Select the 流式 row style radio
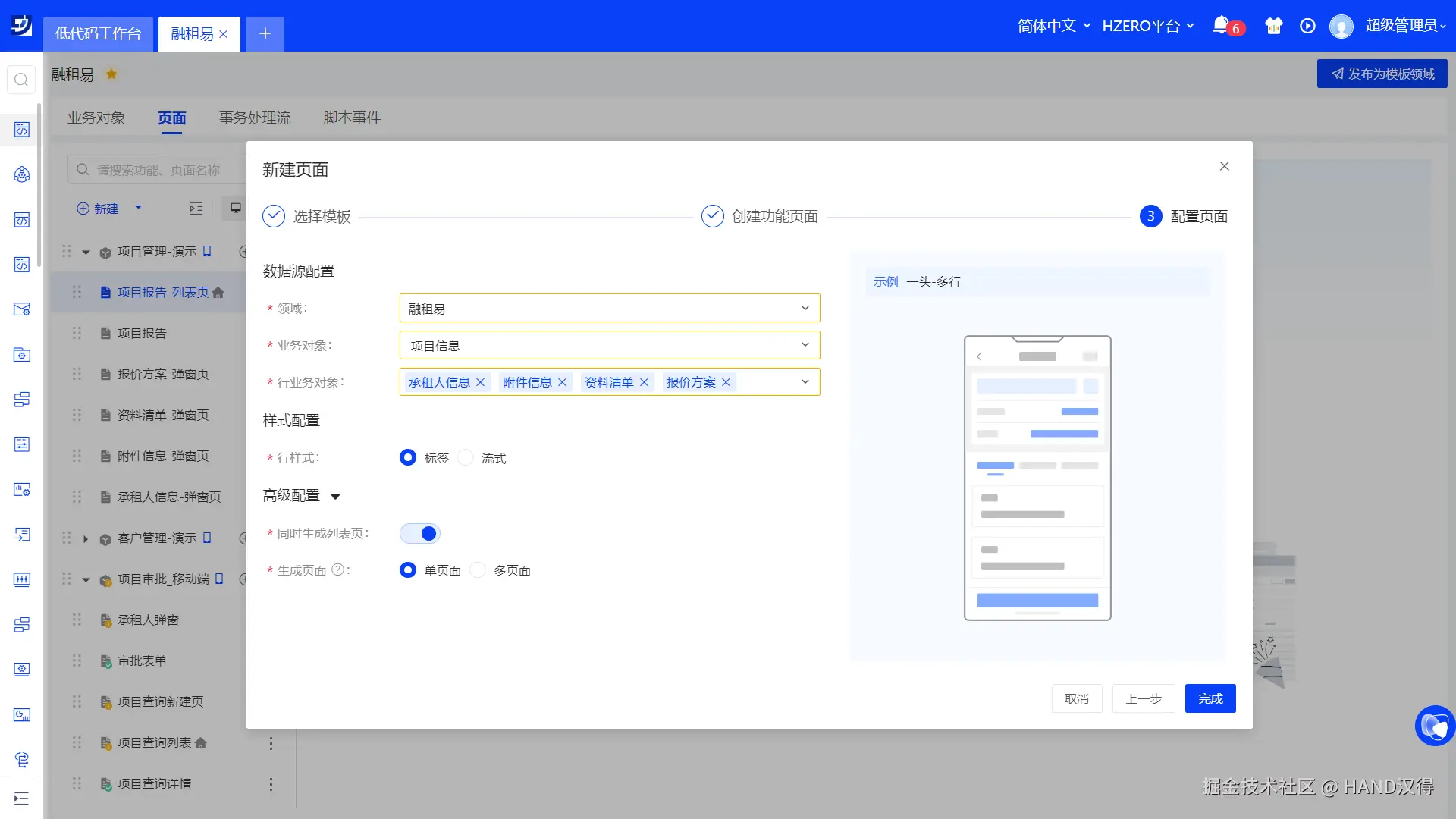This screenshot has height=819, width=1456. click(466, 458)
